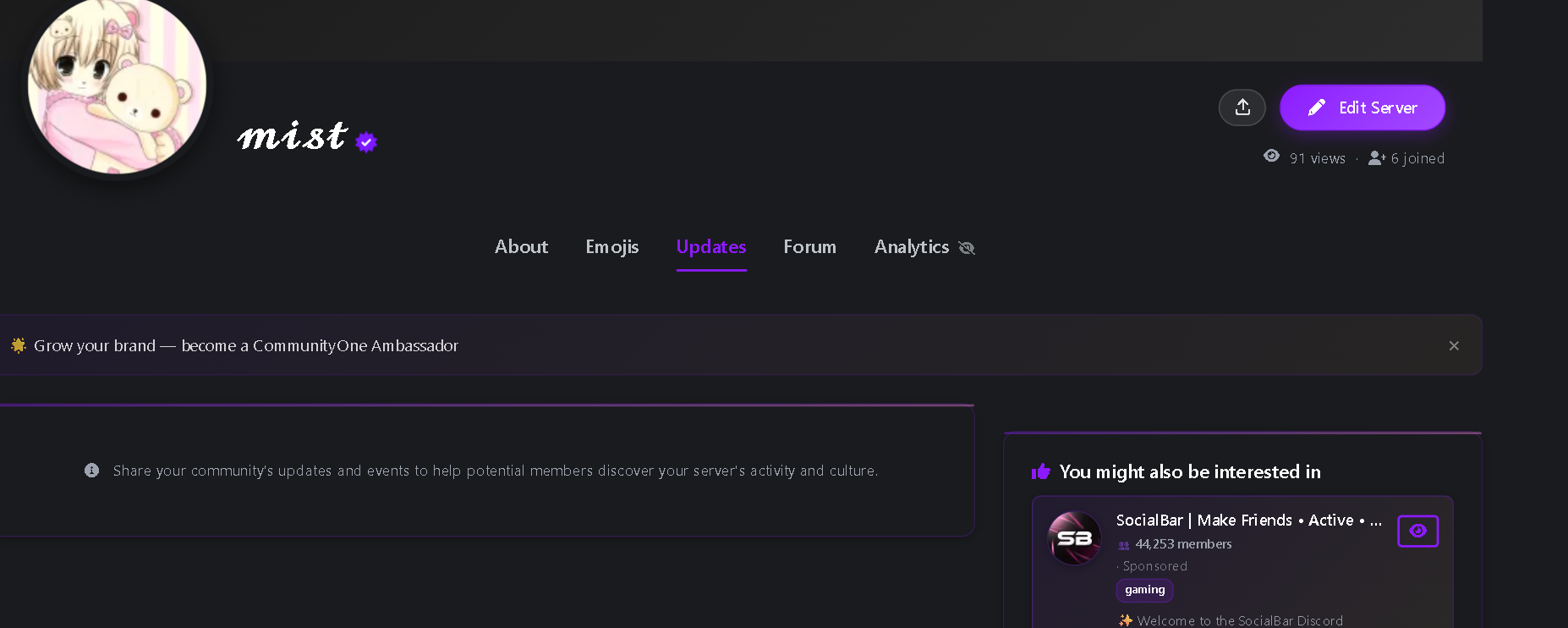Open the Emojis tab

(x=611, y=247)
